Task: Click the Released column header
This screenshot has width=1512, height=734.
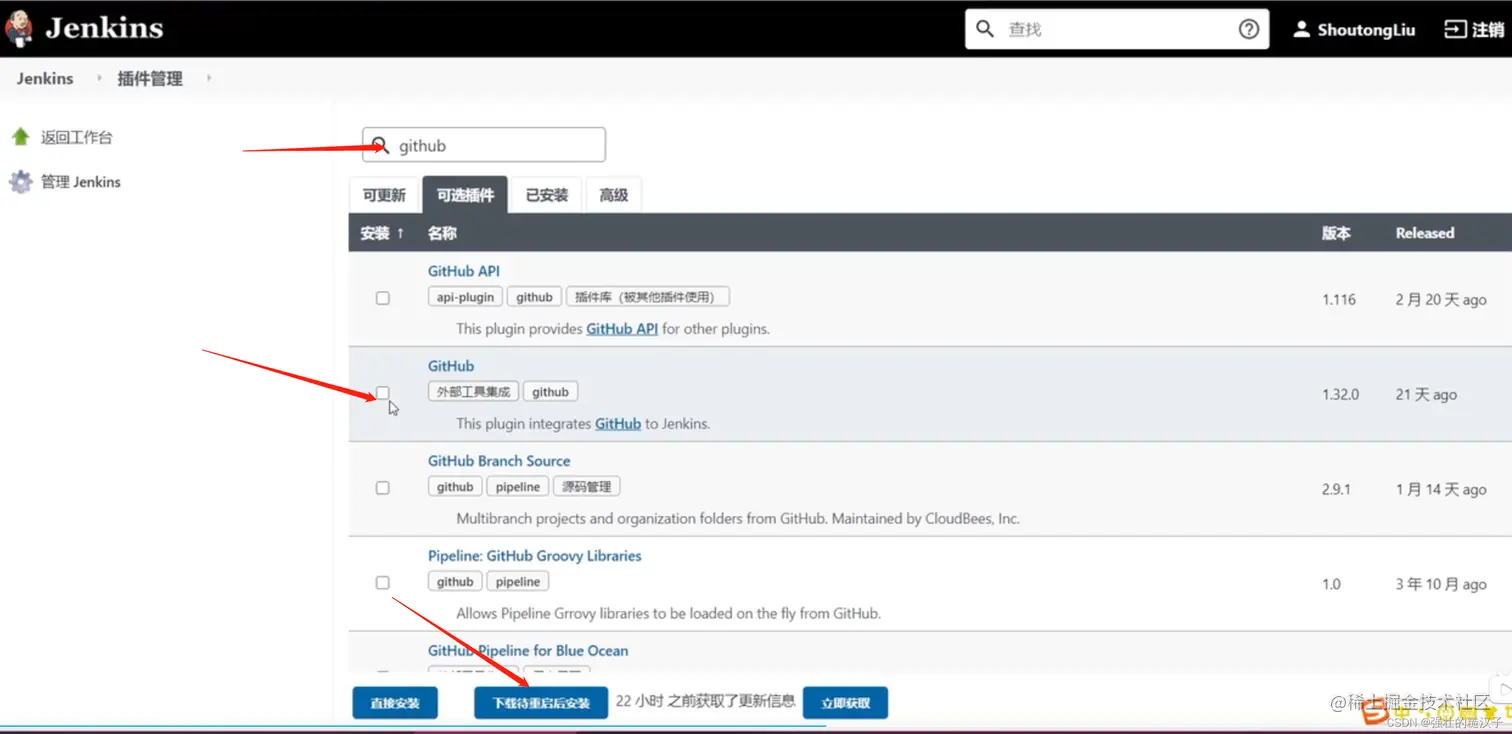Action: coord(1425,233)
